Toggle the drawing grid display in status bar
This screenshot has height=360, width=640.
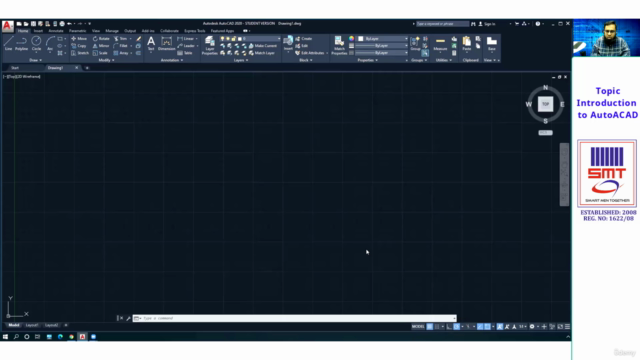(430, 327)
